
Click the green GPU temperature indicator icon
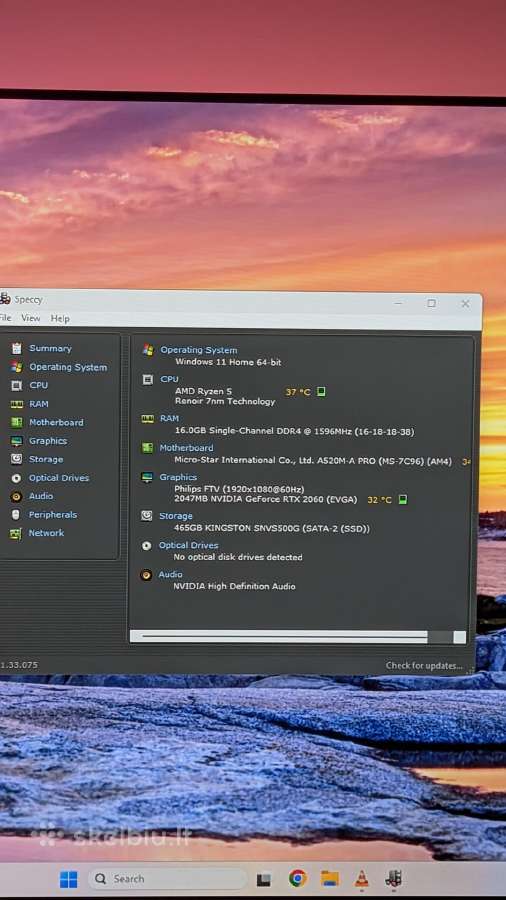click(403, 499)
